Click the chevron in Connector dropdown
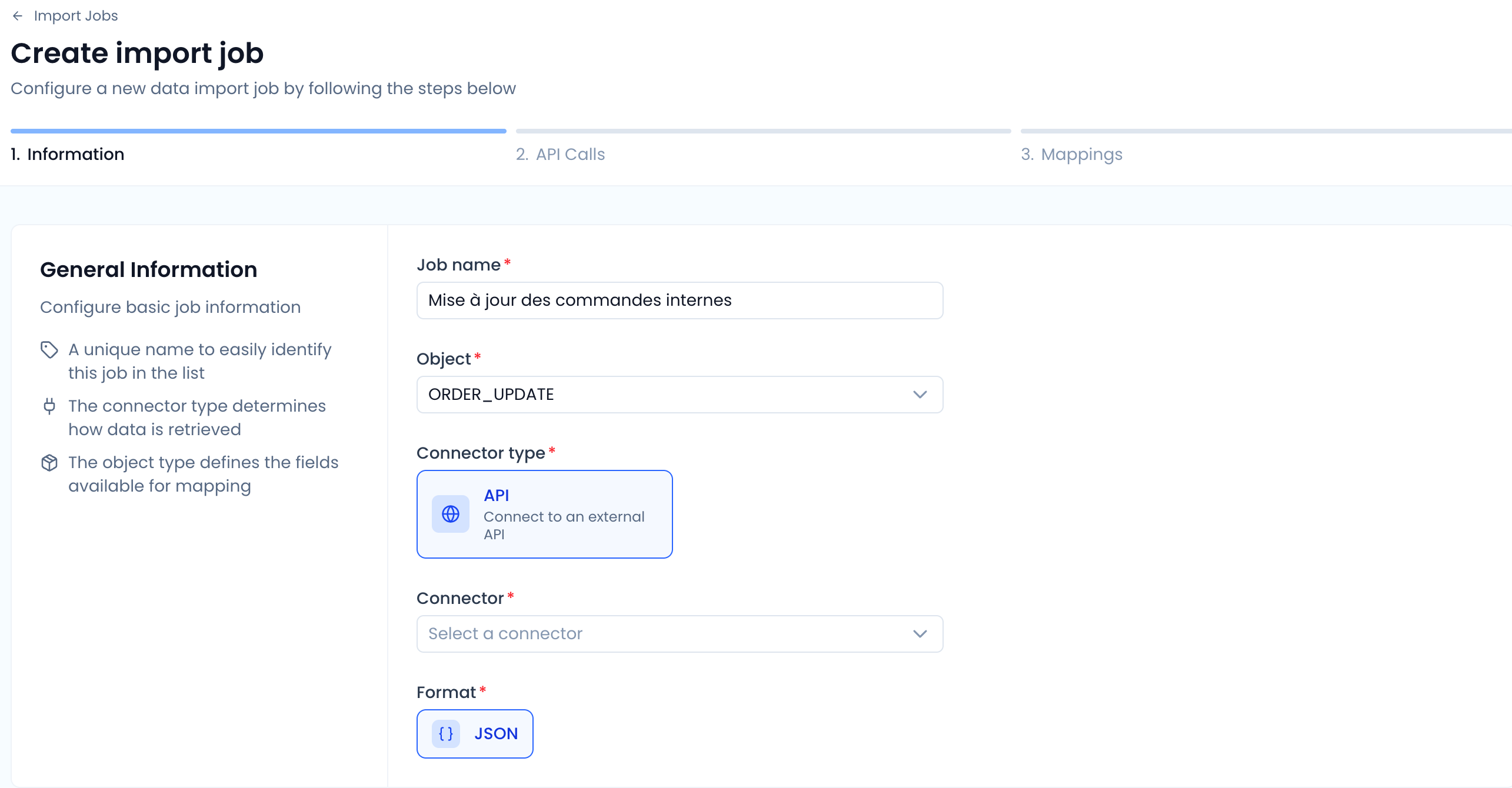Screen dimensions: 1512x788 (920, 634)
